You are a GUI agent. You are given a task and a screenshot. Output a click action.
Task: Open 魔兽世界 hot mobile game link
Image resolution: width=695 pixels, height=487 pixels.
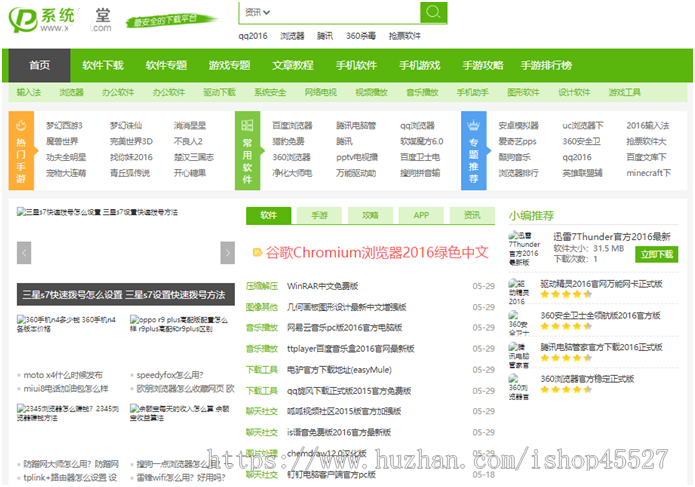point(62,141)
